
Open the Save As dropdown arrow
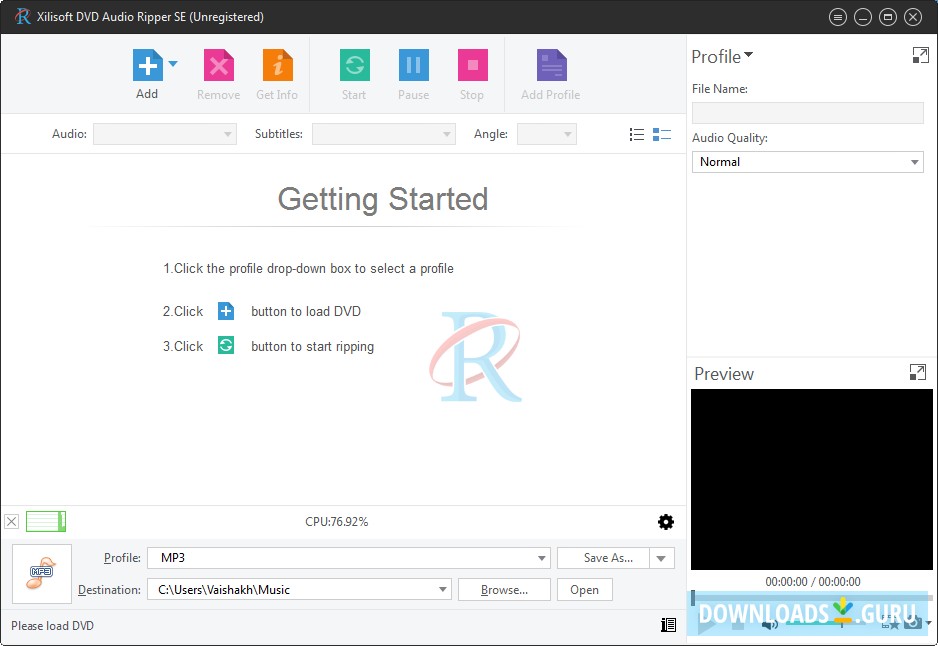click(662, 558)
